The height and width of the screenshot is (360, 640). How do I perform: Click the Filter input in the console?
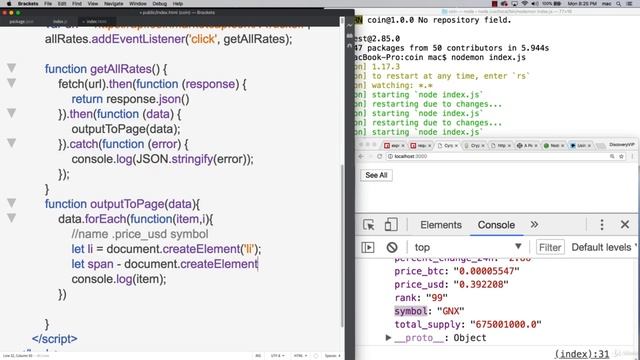click(550, 247)
